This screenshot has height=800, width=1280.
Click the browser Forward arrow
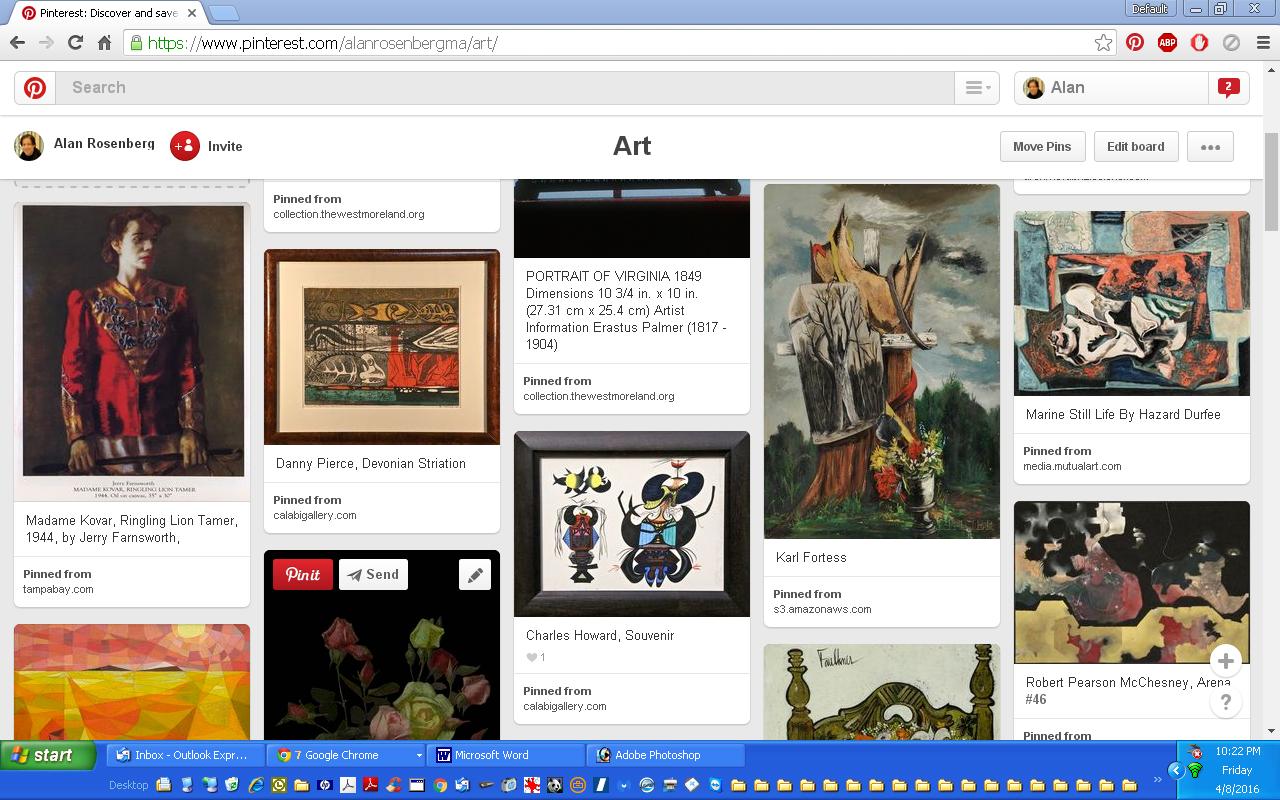click(x=46, y=43)
